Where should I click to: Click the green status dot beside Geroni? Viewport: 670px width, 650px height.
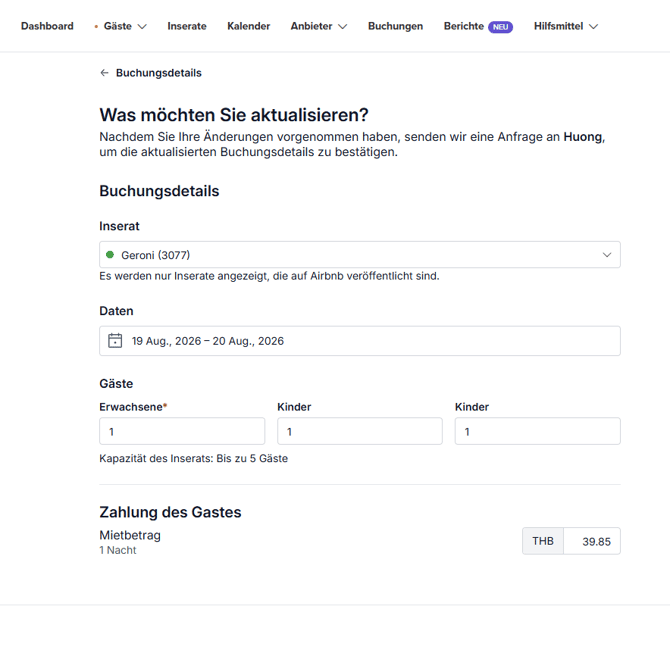(110, 255)
